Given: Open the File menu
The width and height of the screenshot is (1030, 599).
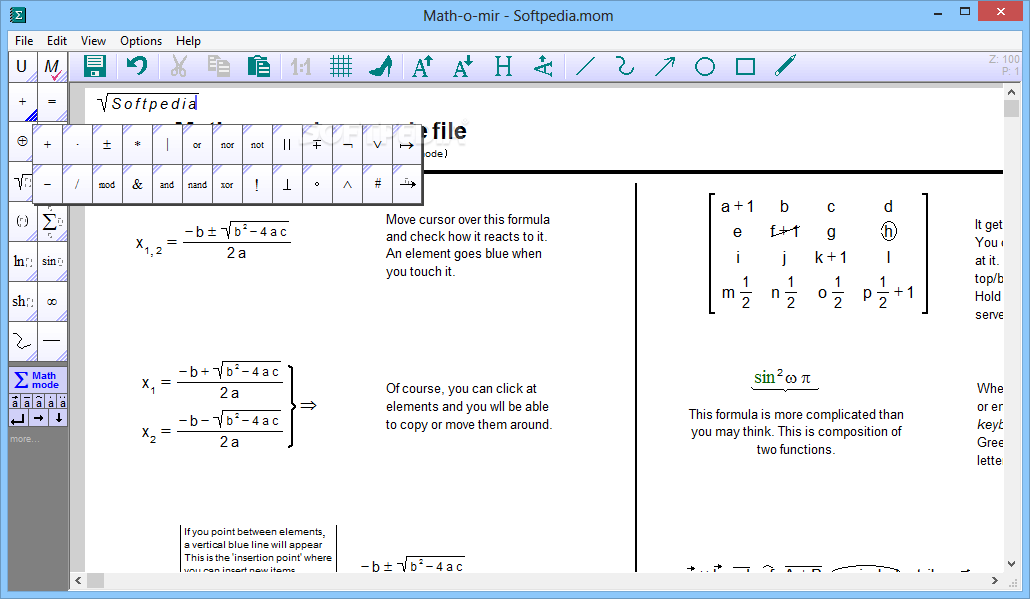Looking at the screenshot, I should (x=24, y=41).
